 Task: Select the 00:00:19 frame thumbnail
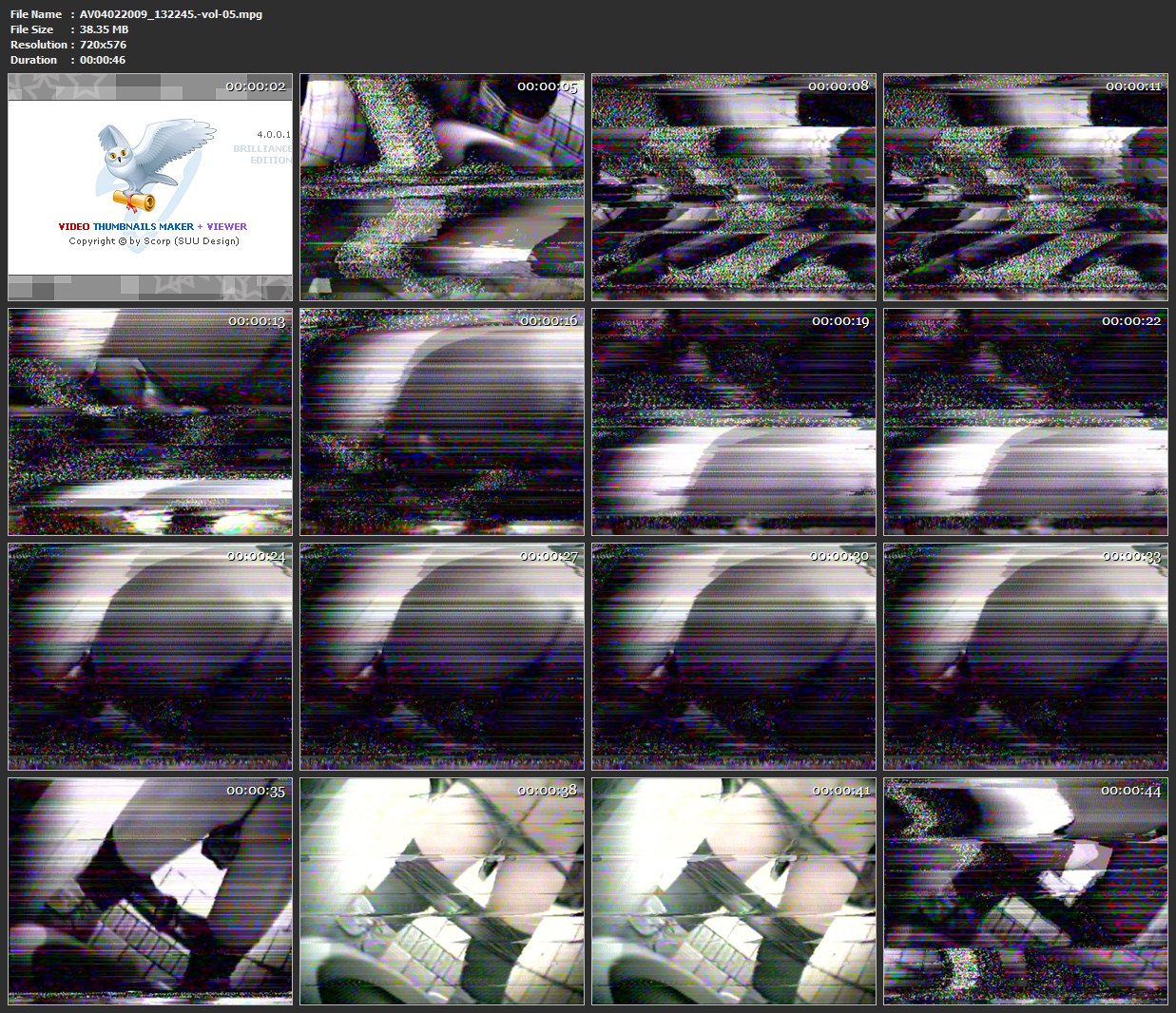point(734,422)
